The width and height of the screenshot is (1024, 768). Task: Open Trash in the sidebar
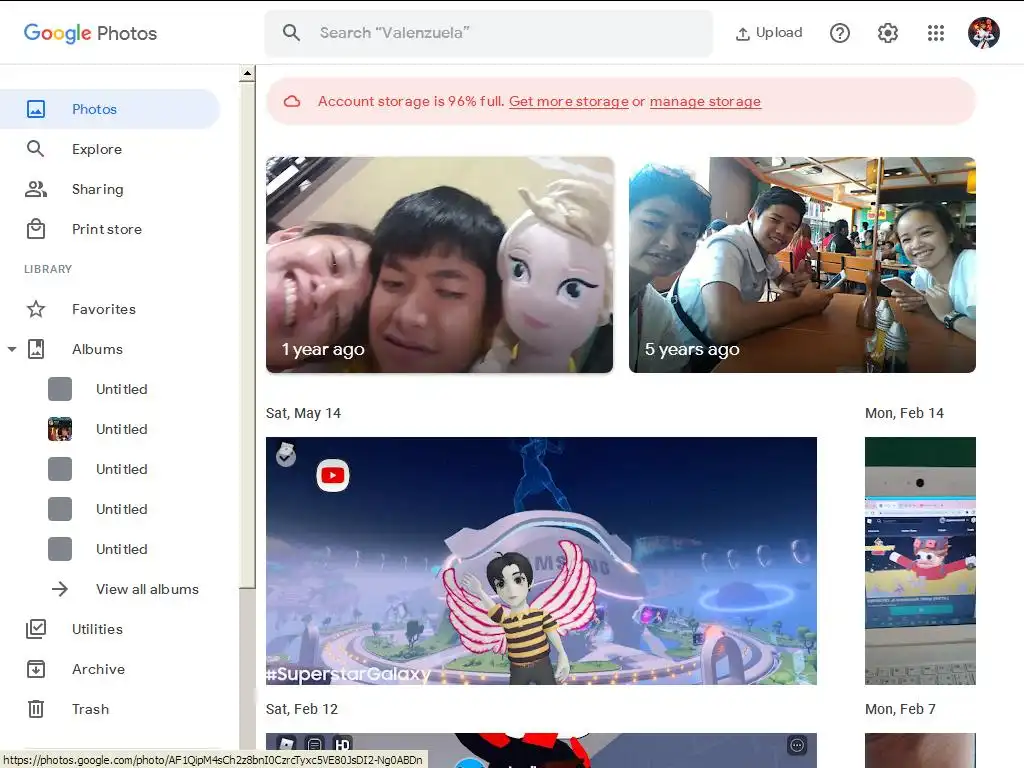pyautogui.click(x=110, y=709)
